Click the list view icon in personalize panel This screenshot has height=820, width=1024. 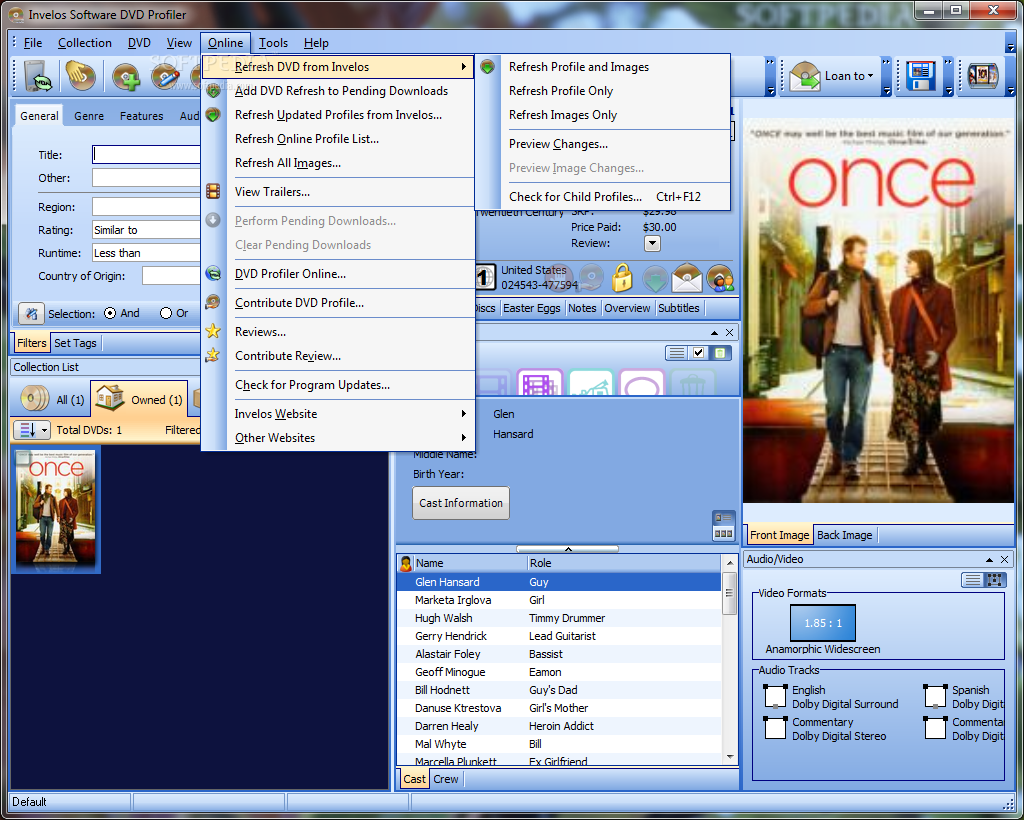click(x=677, y=353)
